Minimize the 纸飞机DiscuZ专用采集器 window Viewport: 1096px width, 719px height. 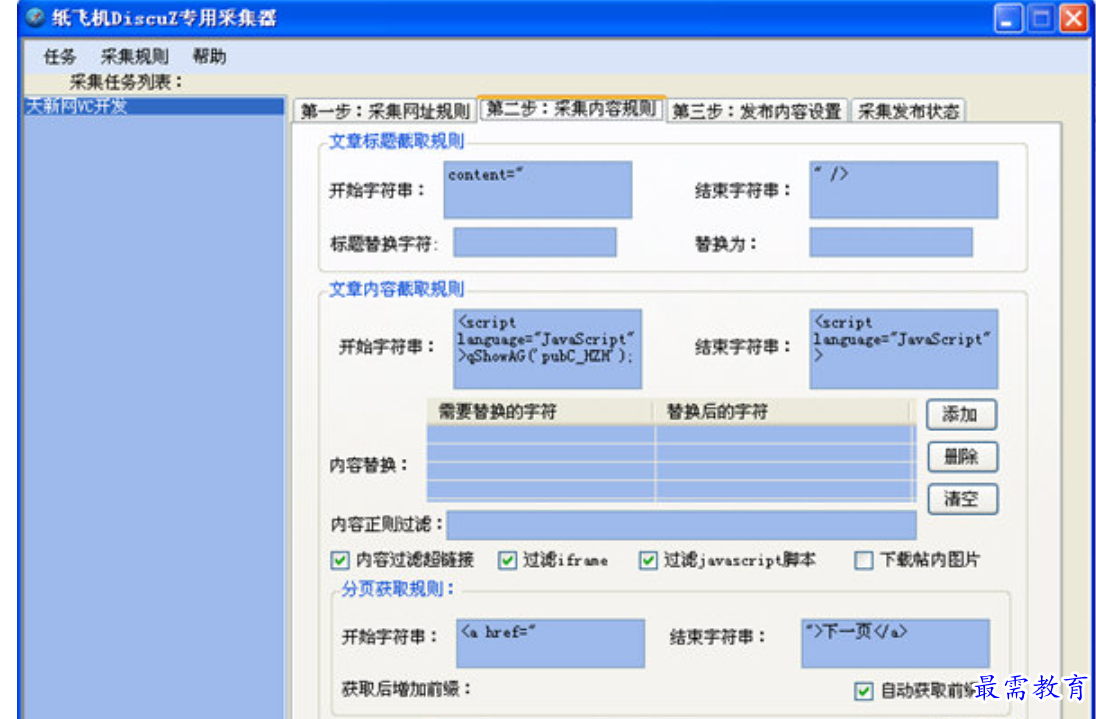[1008, 18]
